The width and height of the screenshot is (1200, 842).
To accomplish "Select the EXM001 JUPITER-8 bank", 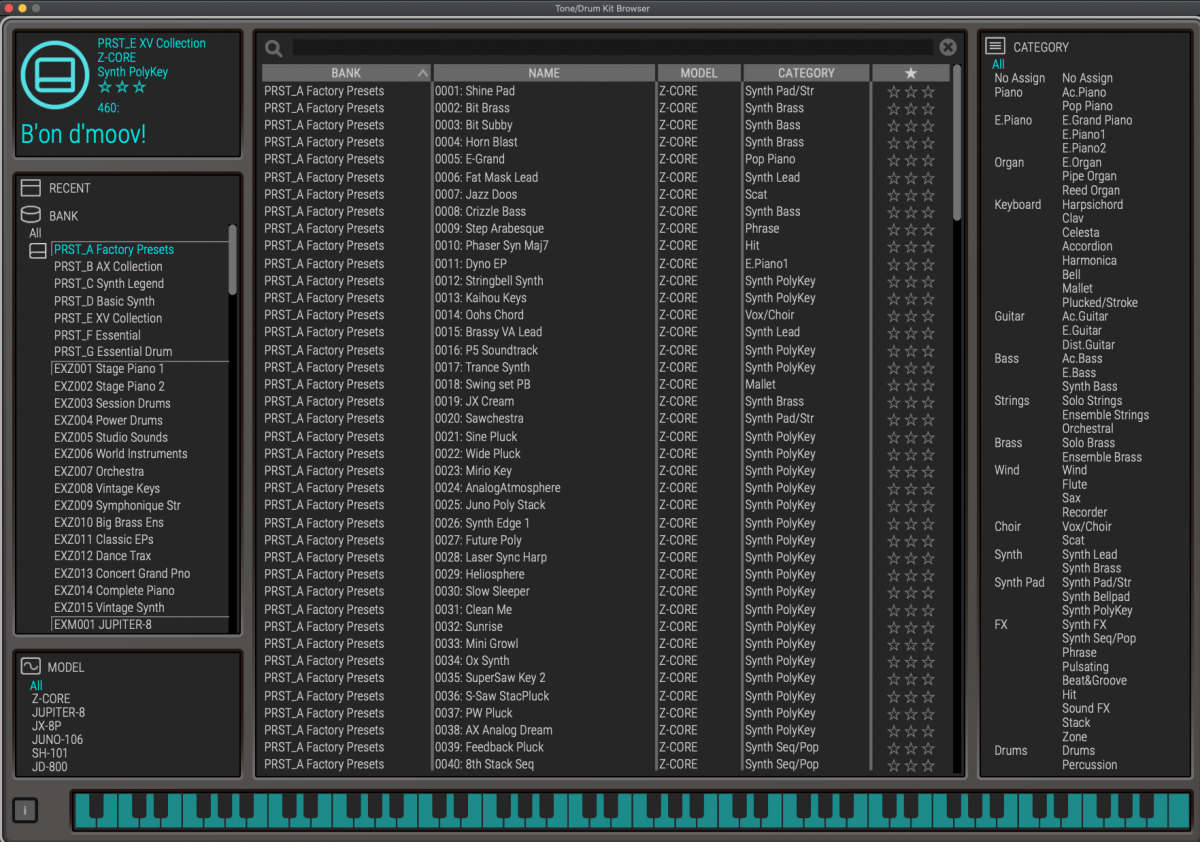I will (x=103, y=625).
